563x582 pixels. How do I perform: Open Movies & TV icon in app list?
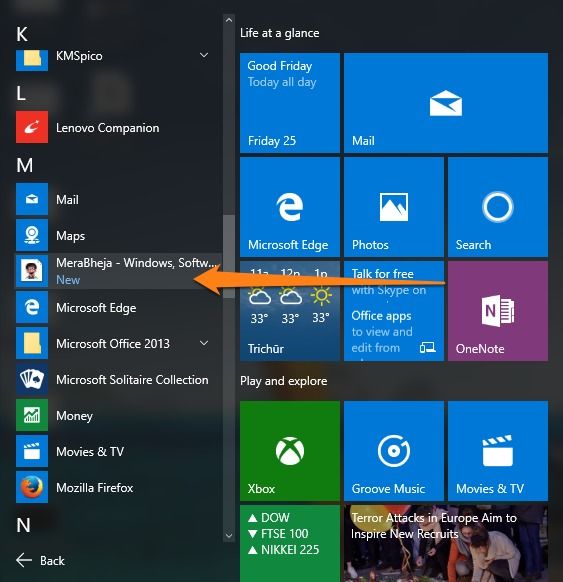pos(32,451)
